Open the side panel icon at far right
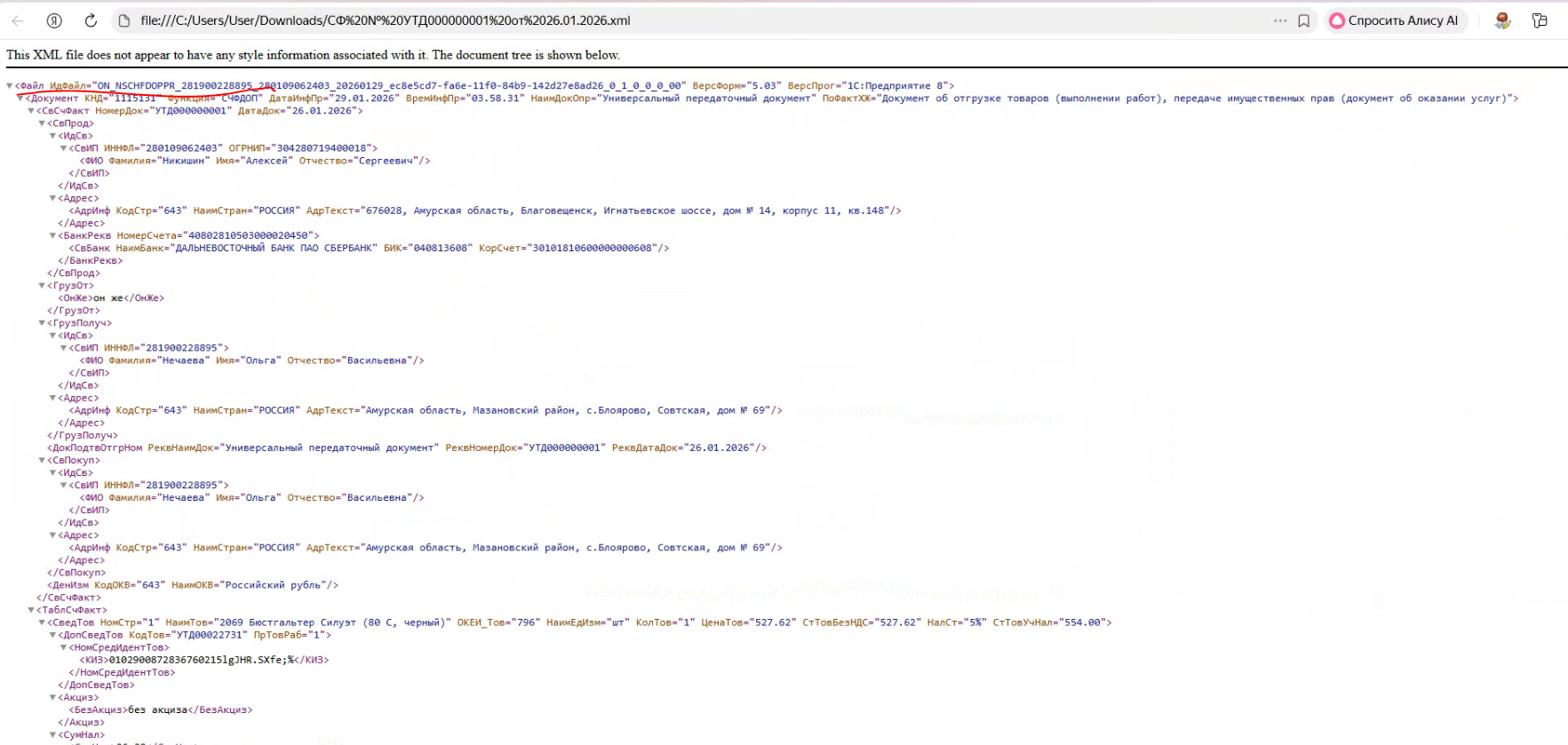 (1540, 20)
